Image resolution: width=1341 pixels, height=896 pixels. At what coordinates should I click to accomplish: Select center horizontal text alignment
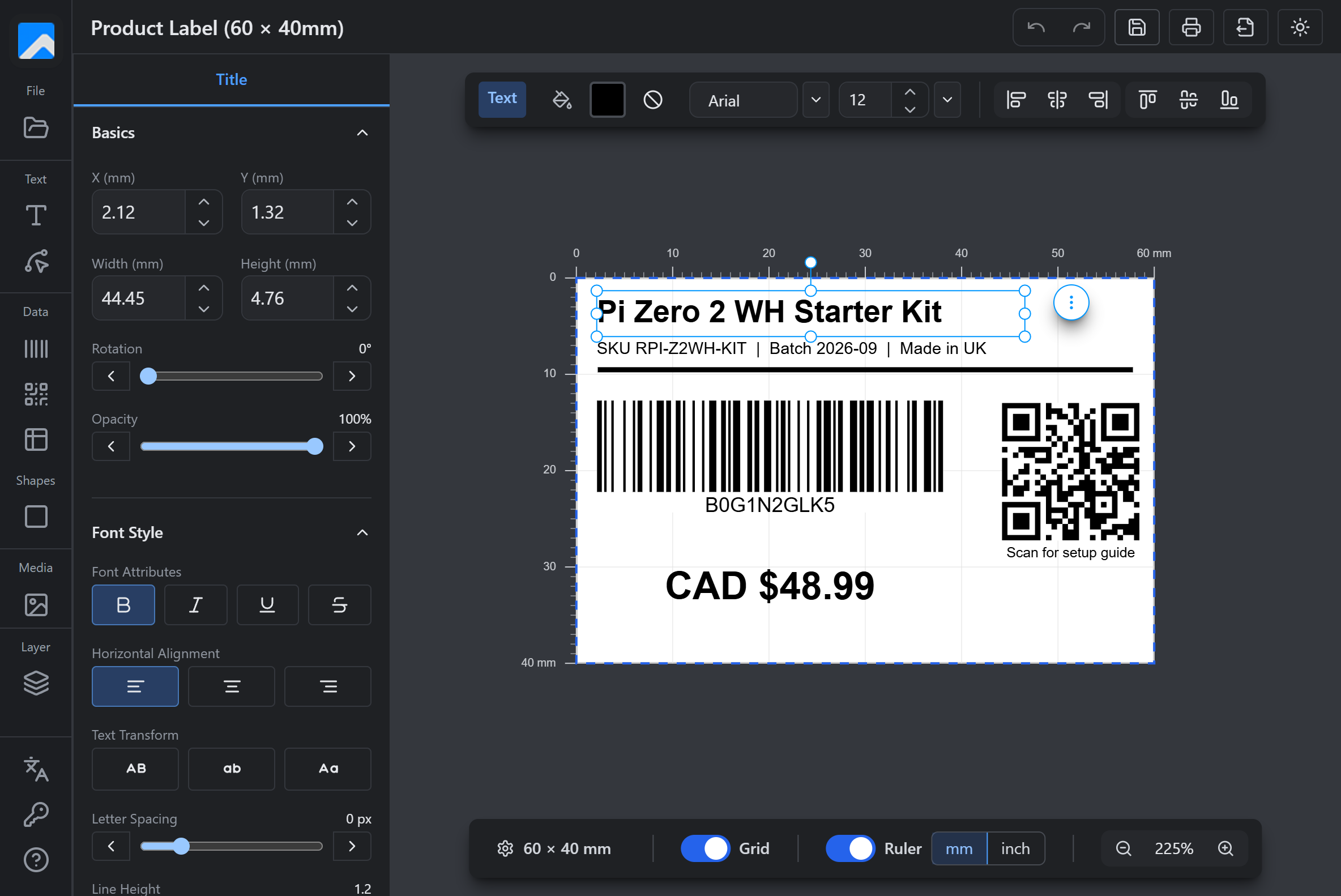[232, 686]
